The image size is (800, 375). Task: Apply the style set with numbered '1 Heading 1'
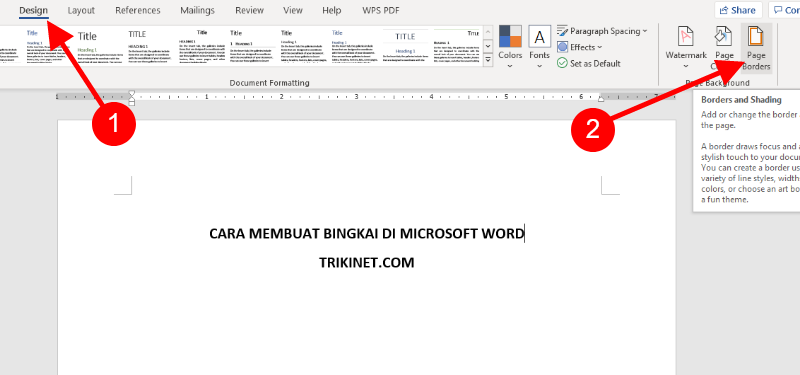253,45
